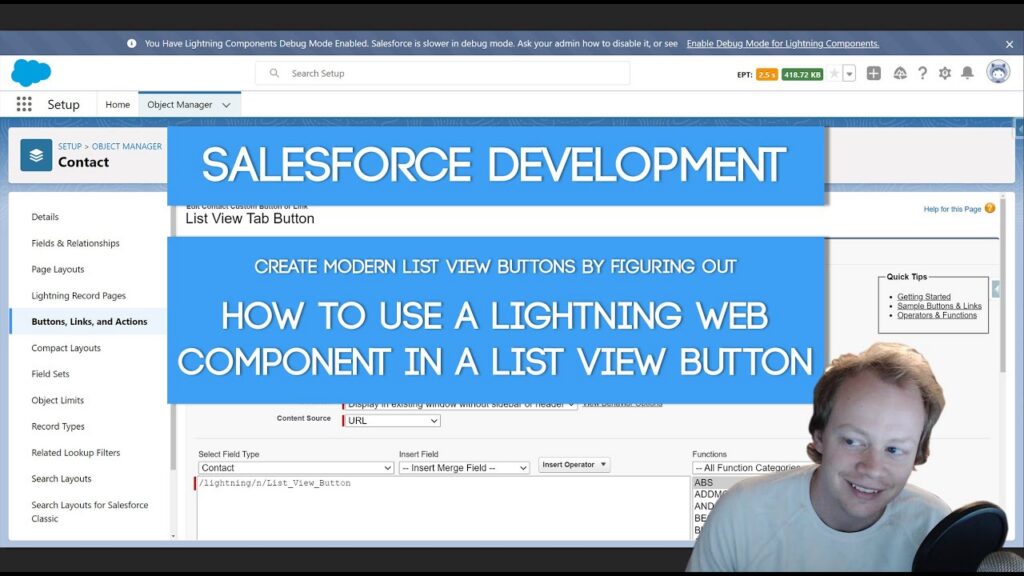
Task: Open Details in the sidebar
Action: 45,217
